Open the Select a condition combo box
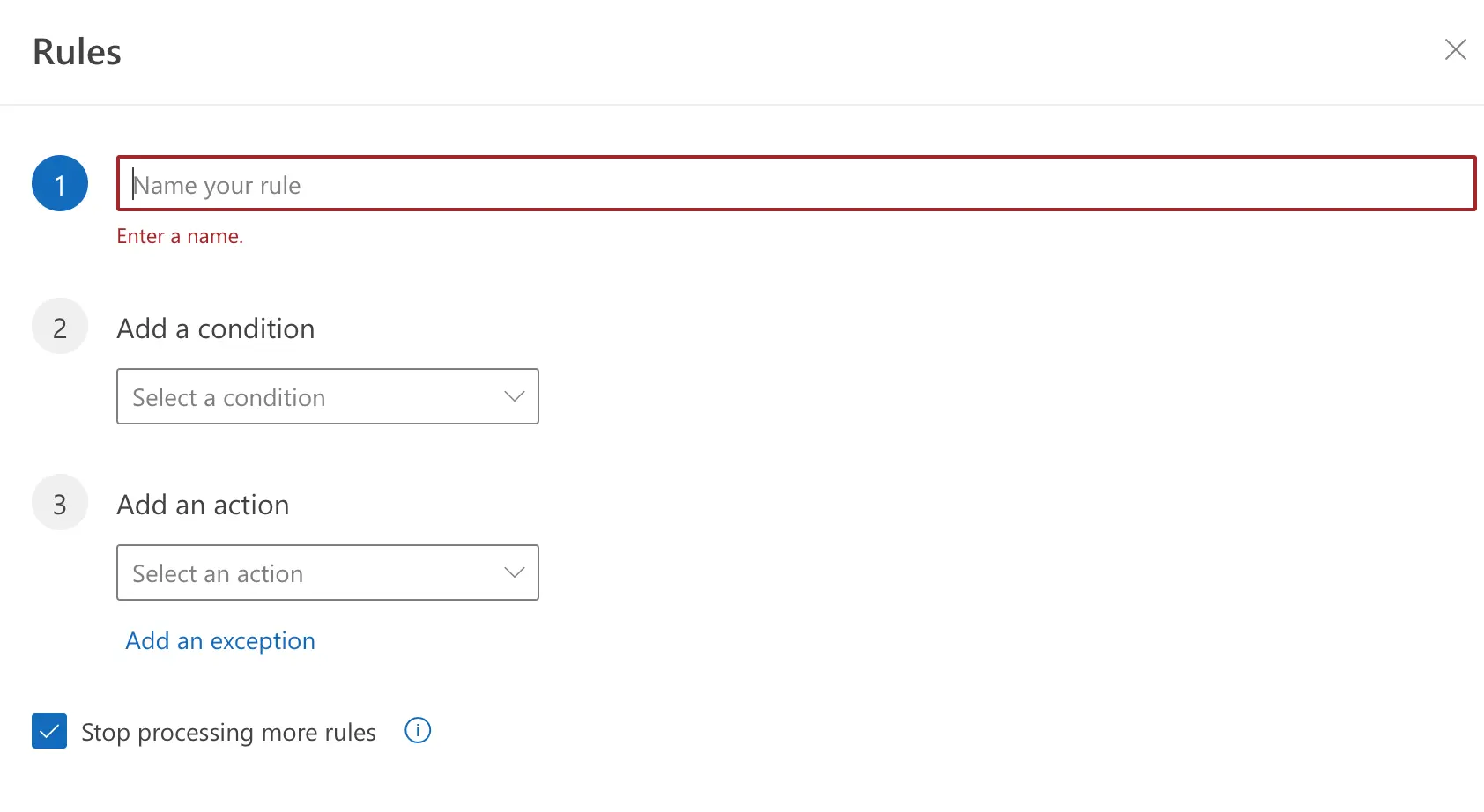This screenshot has width=1484, height=812. coord(327,397)
